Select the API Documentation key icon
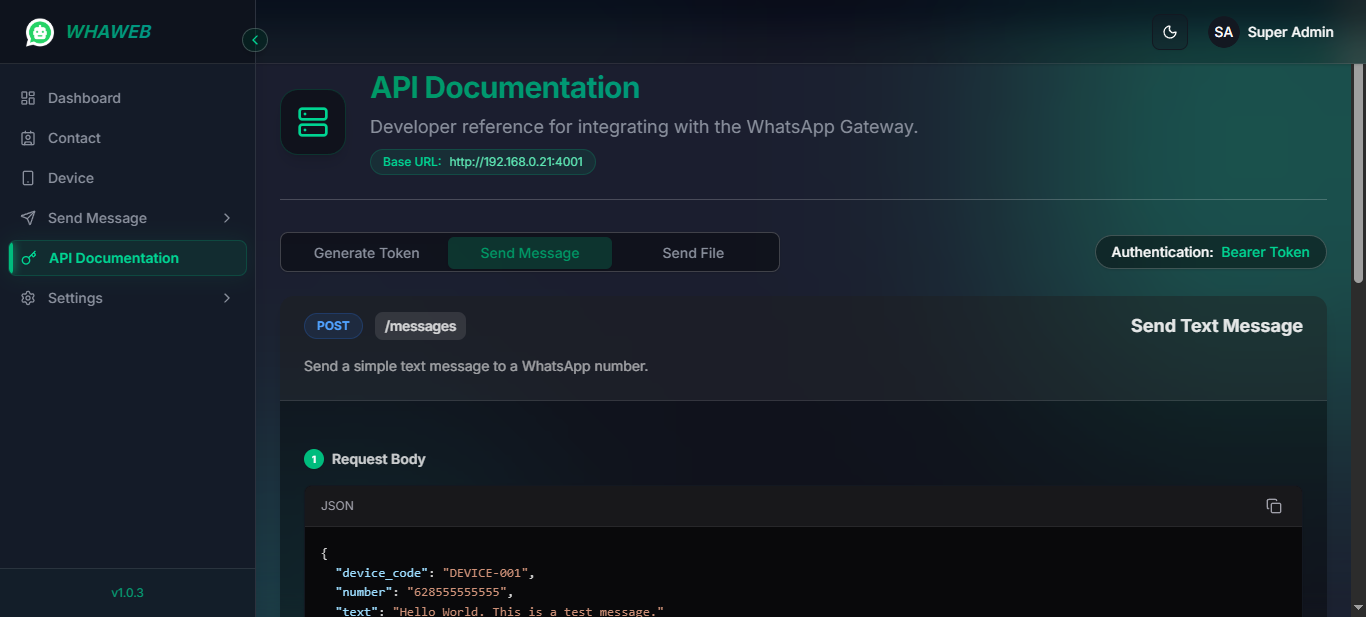Image resolution: width=1366 pixels, height=617 pixels. point(28,257)
